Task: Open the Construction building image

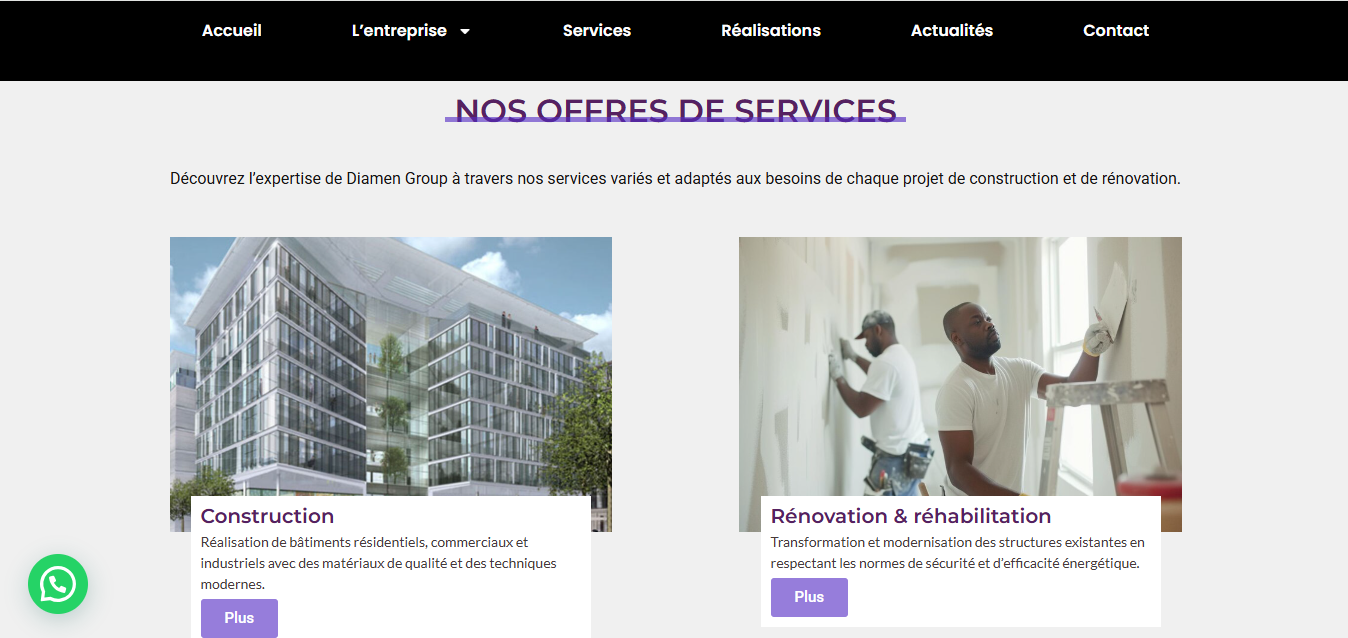Action: 391,367
